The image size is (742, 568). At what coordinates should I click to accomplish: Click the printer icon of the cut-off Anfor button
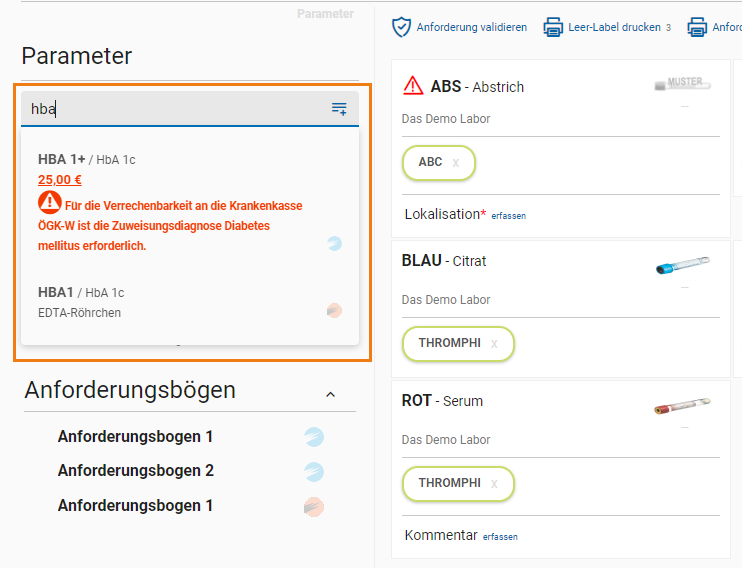[697, 27]
